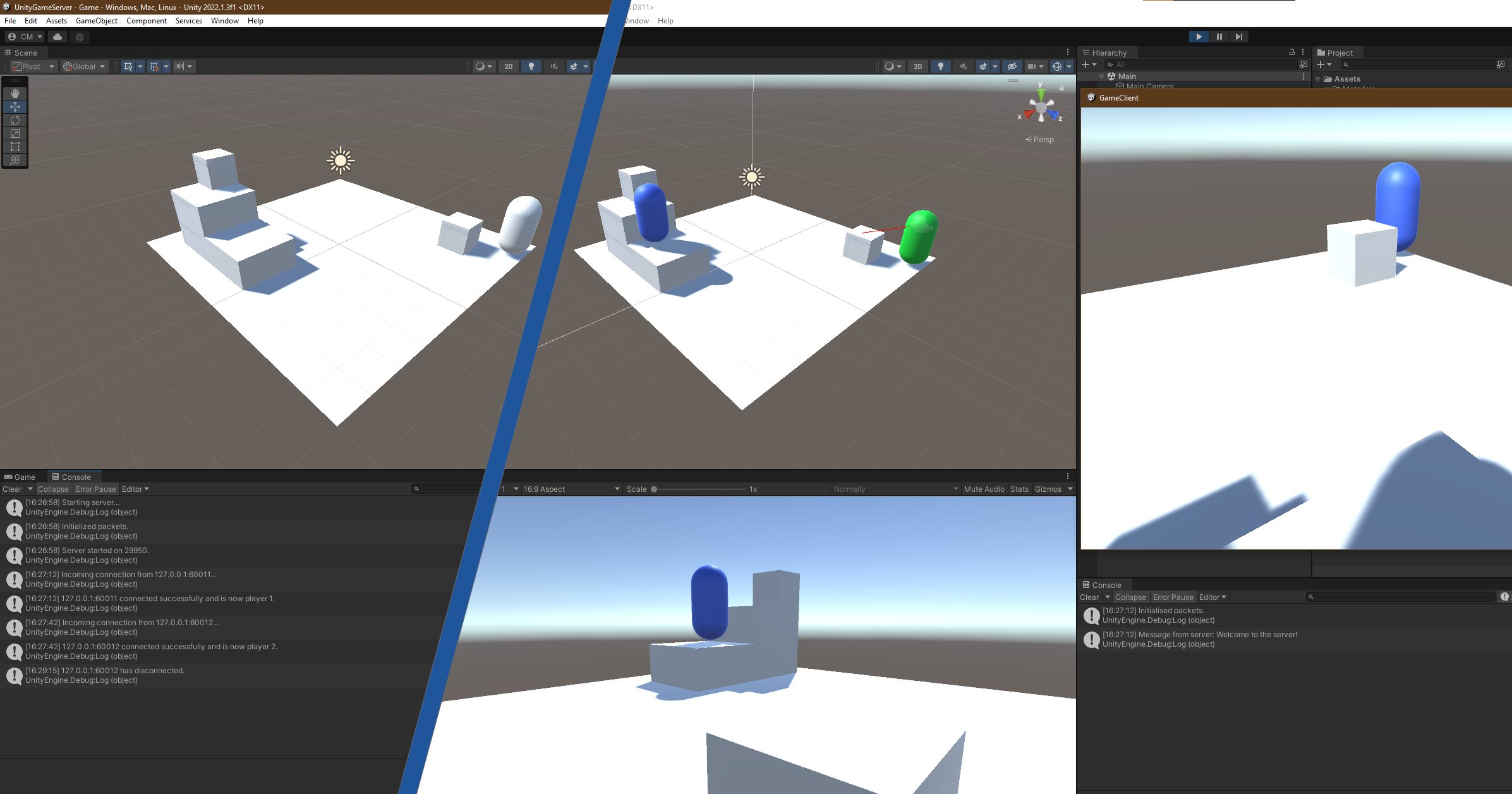Toggle grid visibility in left Scene toolbar

coord(128,66)
